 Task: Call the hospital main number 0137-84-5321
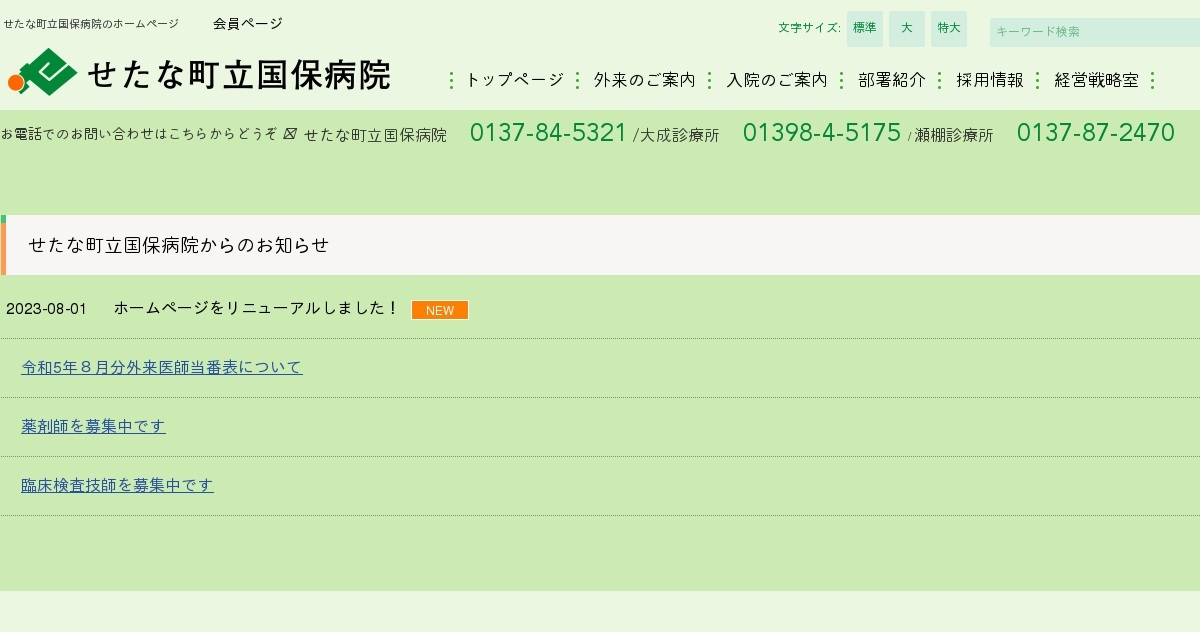[x=548, y=132]
